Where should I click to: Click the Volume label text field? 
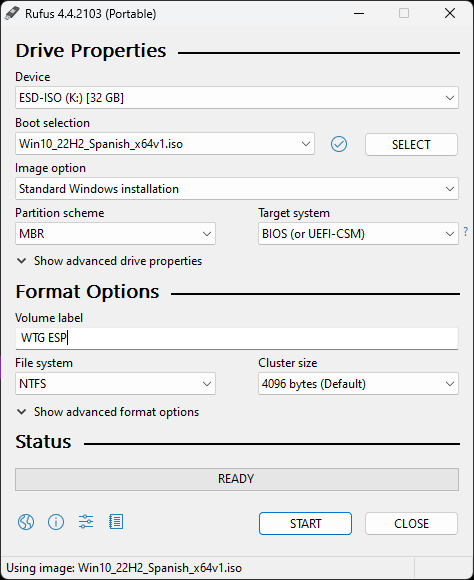pos(237,338)
